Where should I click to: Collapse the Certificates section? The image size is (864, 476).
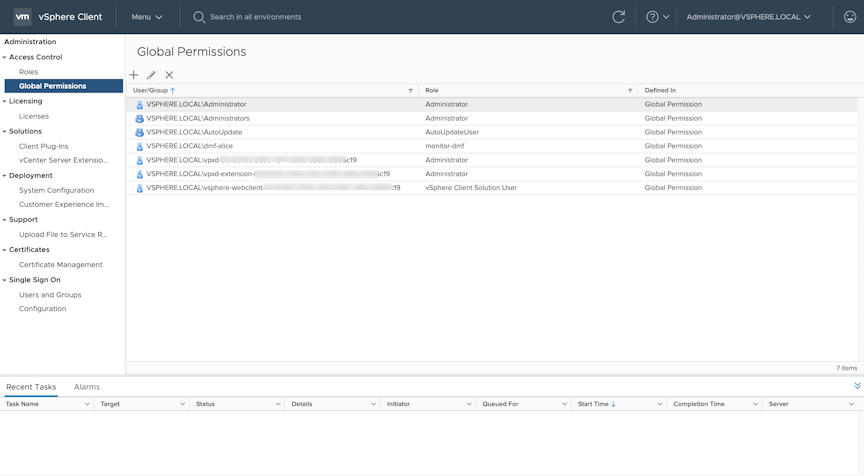(x=4, y=250)
